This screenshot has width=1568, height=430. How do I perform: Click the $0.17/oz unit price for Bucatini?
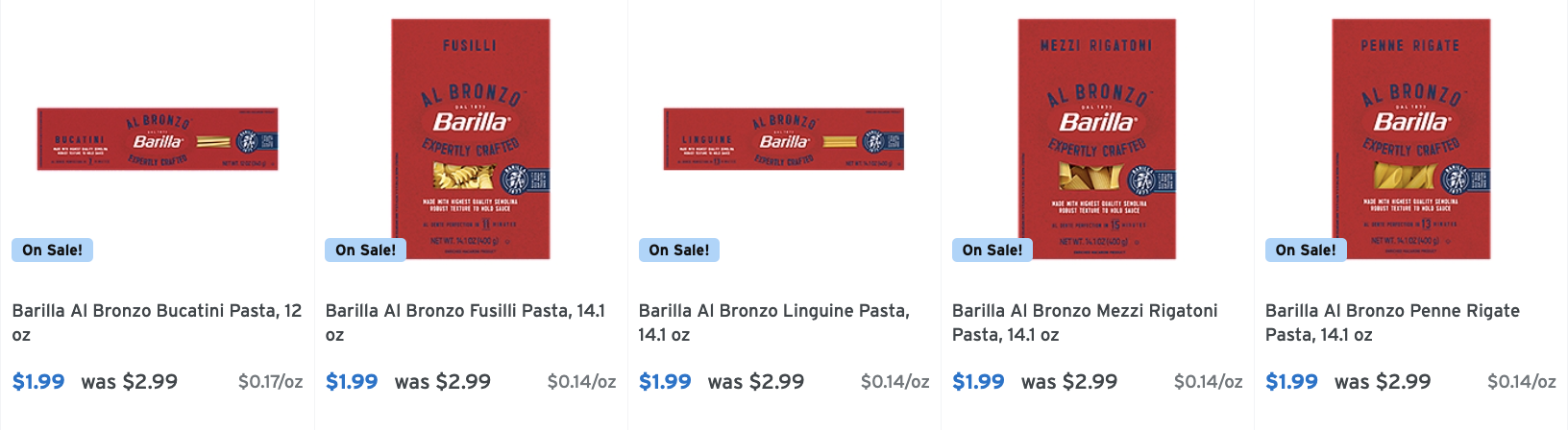(270, 382)
